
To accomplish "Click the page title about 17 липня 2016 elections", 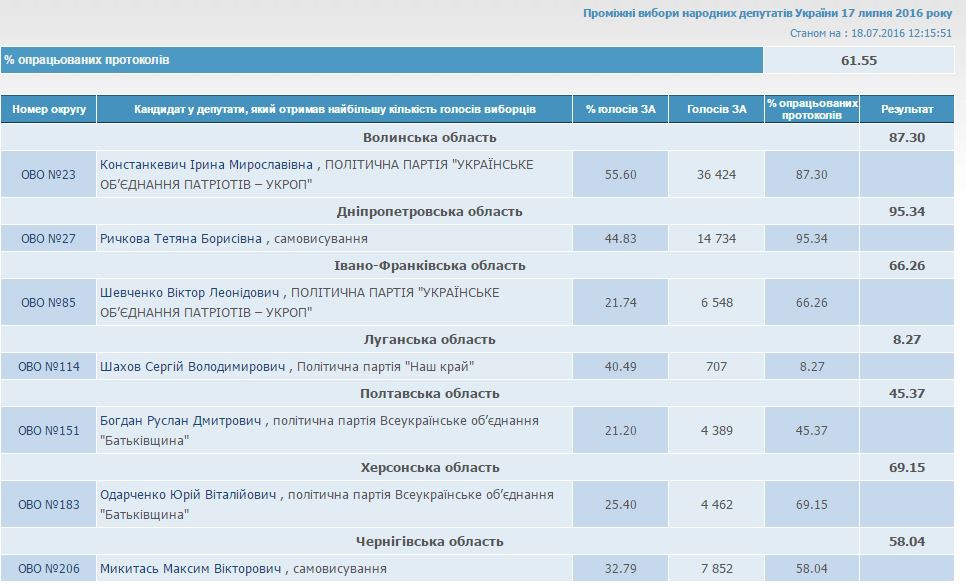I will [x=767, y=14].
